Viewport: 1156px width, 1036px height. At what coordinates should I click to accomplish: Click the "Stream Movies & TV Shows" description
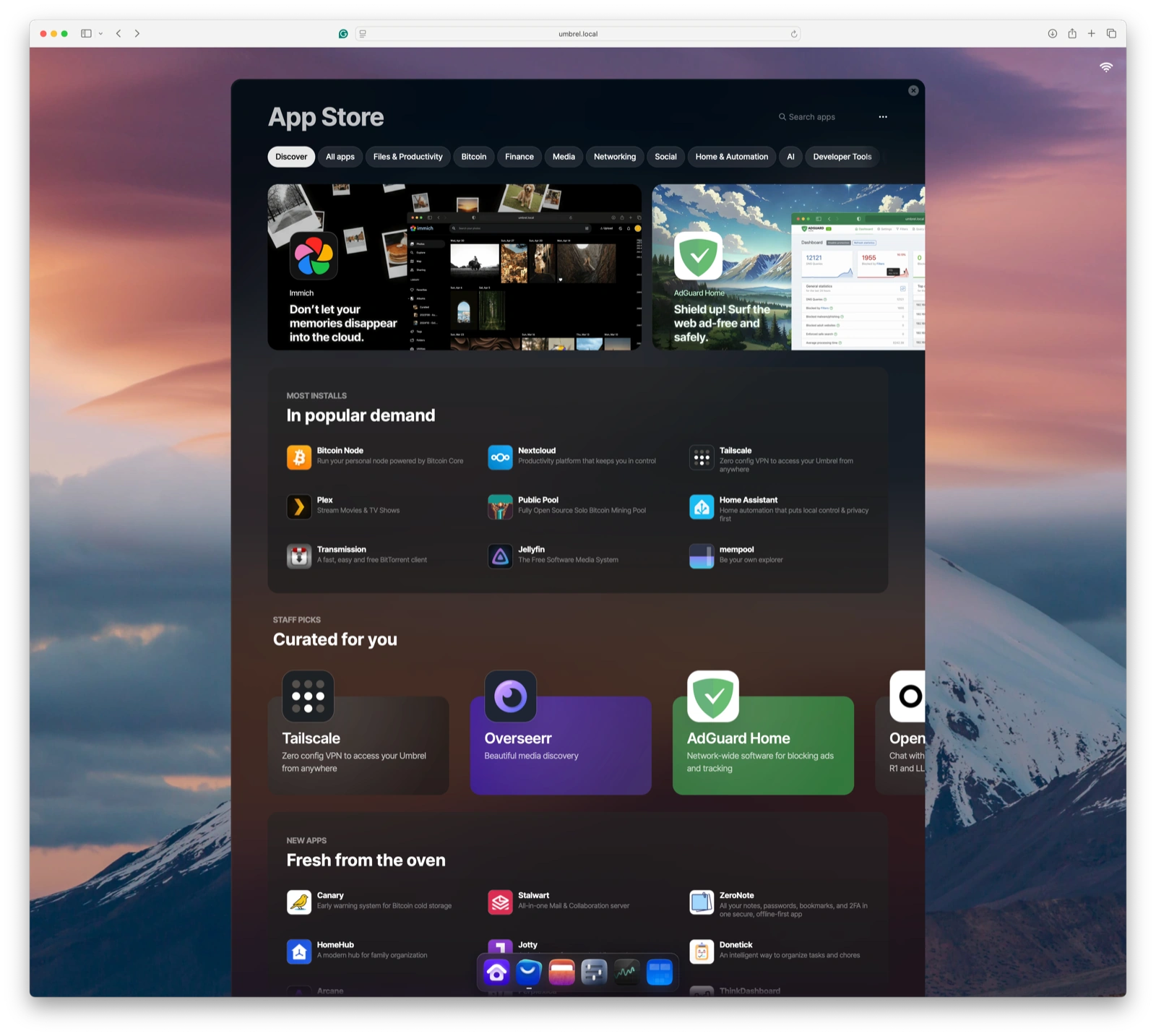358,511
